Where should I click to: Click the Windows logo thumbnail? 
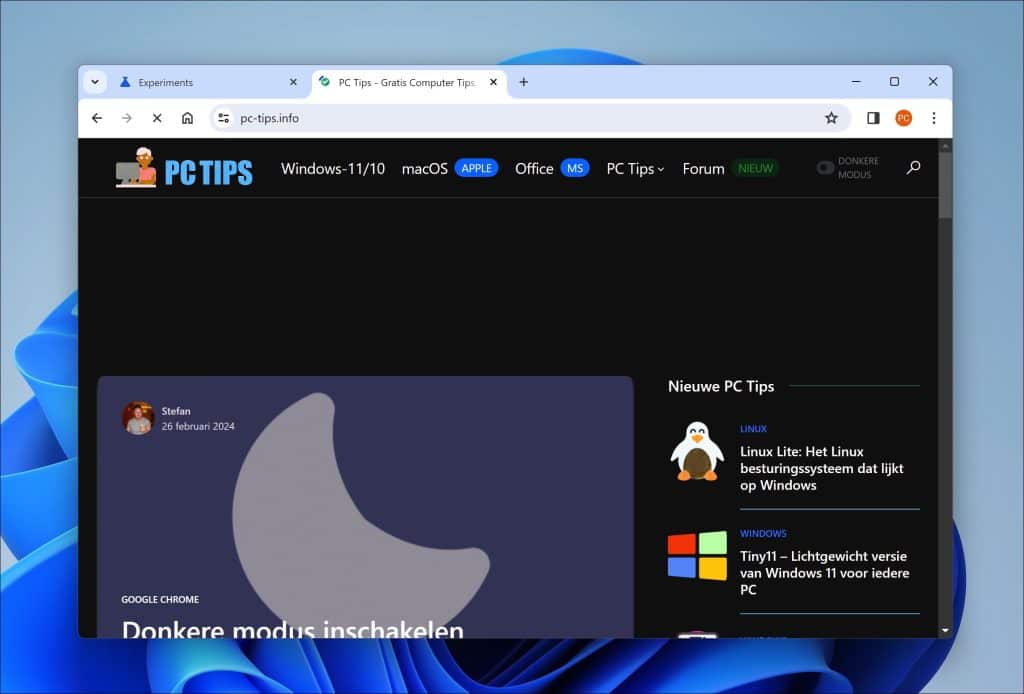[x=697, y=556]
